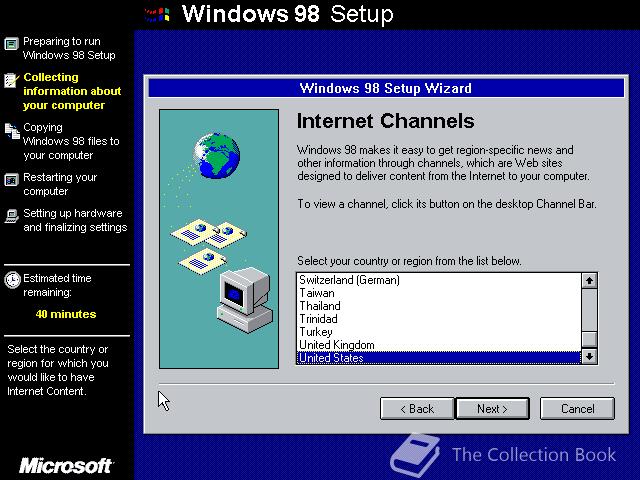Click the Windows 98 Setup Wizard title bar
640x480 pixels.
point(386,88)
